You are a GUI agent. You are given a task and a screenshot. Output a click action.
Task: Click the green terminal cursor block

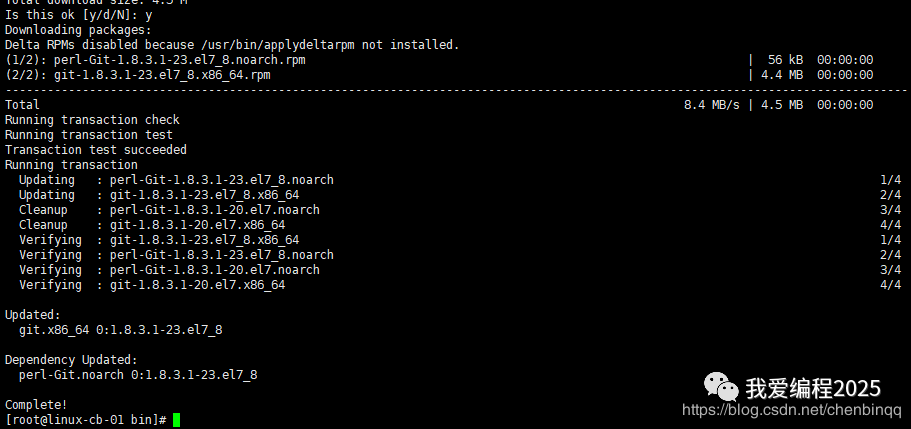point(177,420)
